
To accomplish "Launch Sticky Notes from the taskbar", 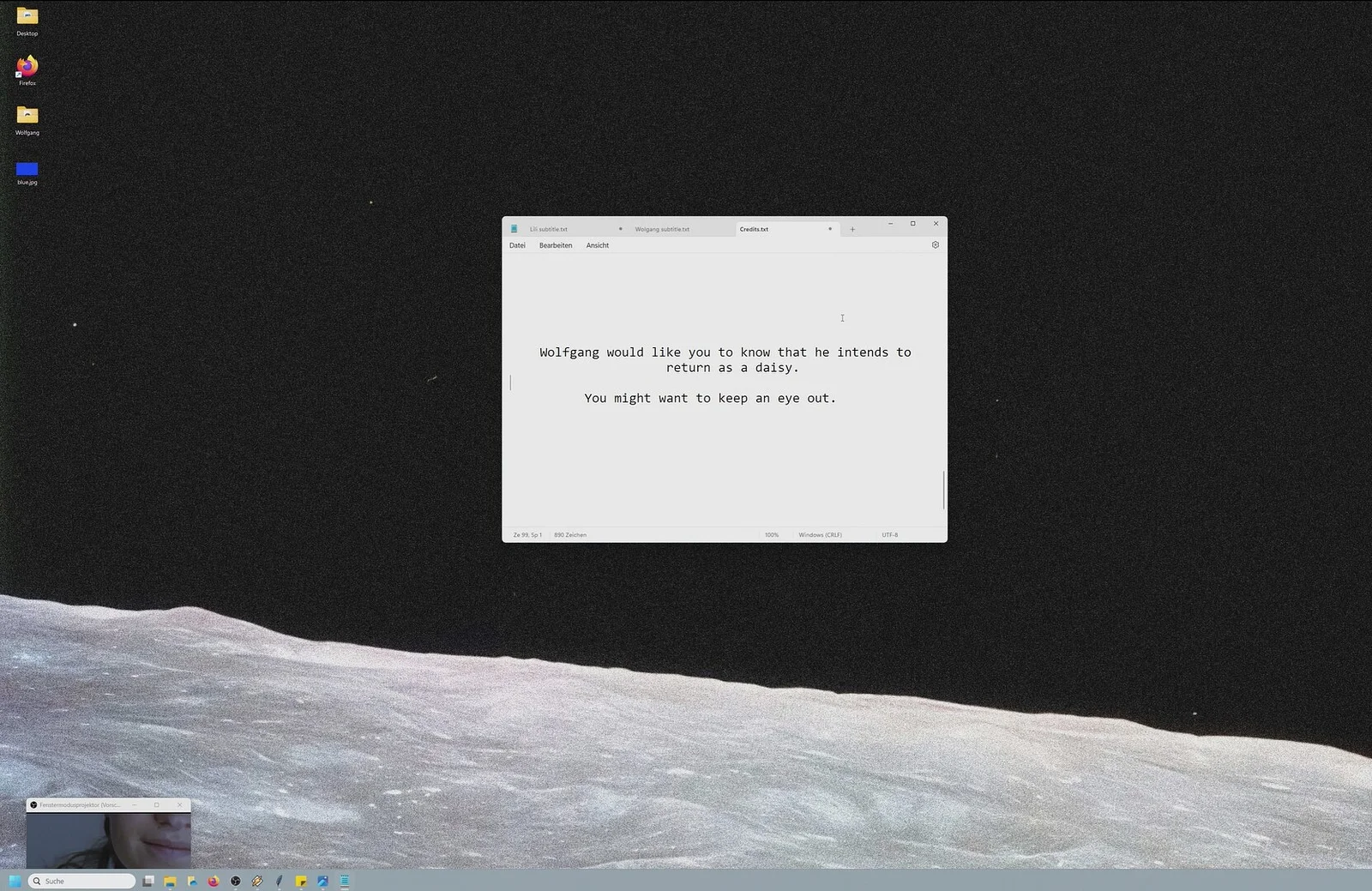I will tap(301, 881).
